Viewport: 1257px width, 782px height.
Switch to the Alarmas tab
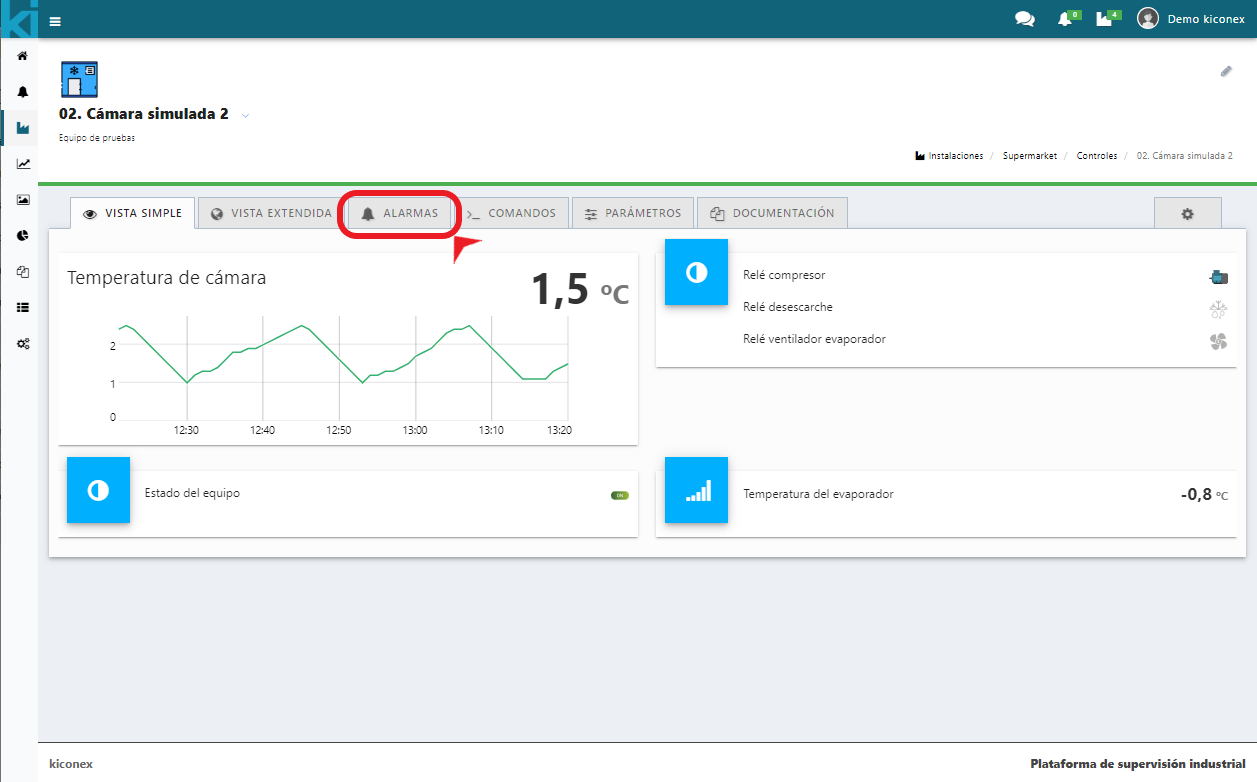(400, 214)
